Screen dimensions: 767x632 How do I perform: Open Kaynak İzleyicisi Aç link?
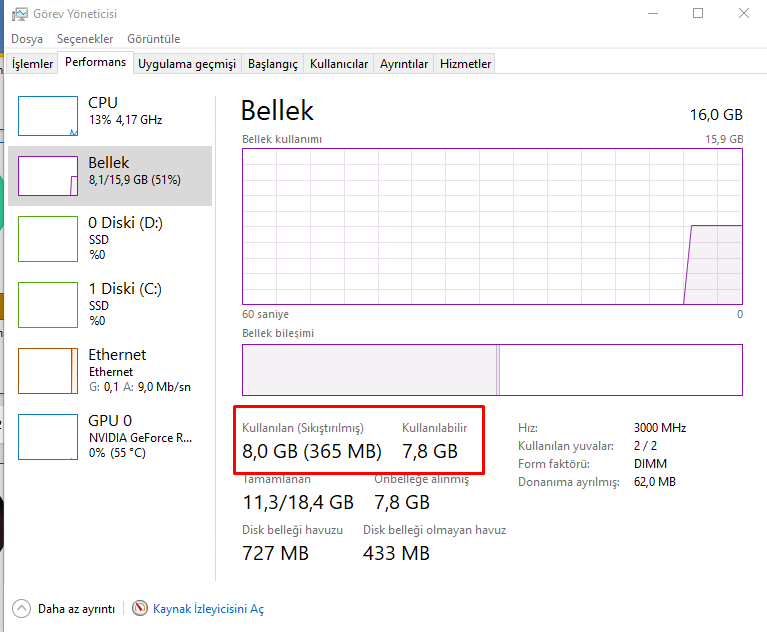point(208,608)
